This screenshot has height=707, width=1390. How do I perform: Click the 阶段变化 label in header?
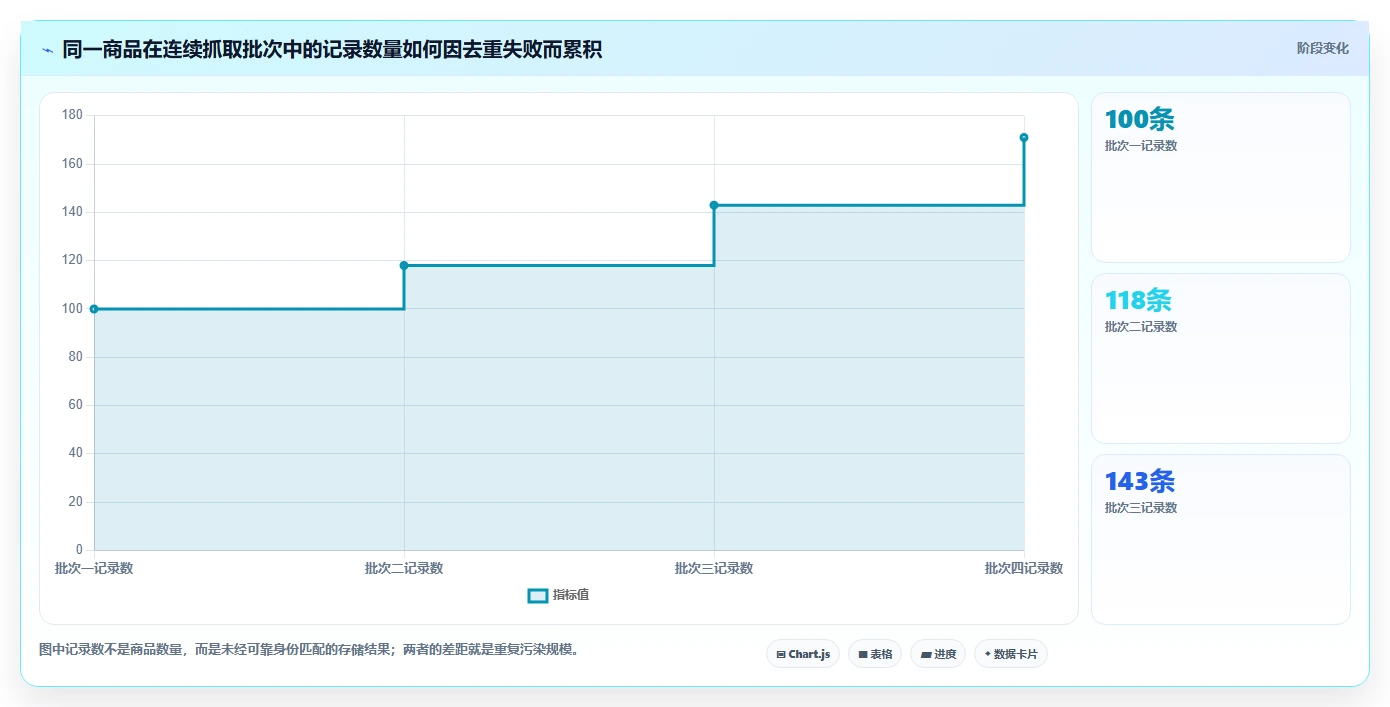pos(1322,48)
